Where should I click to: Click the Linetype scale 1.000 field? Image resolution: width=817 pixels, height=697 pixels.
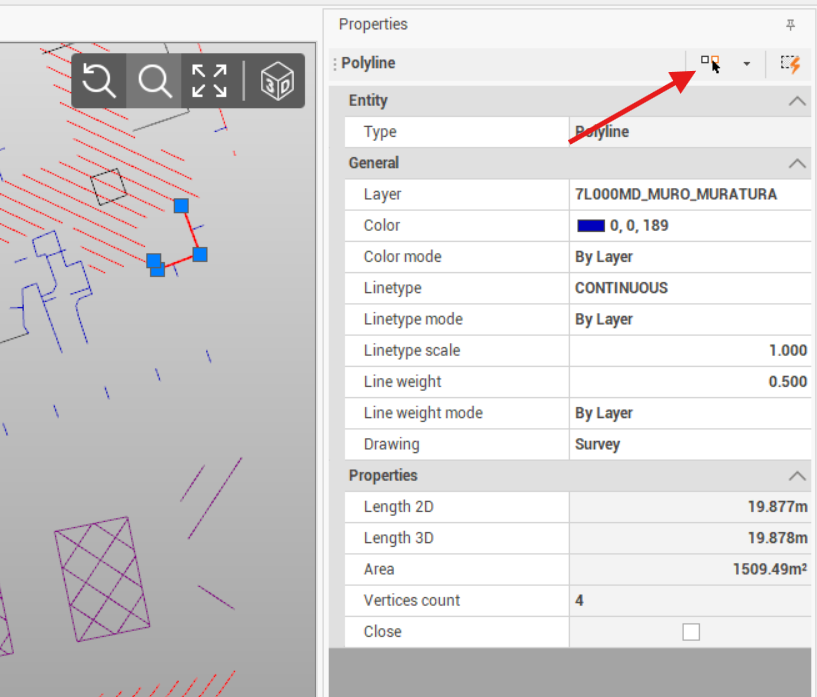[690, 351]
